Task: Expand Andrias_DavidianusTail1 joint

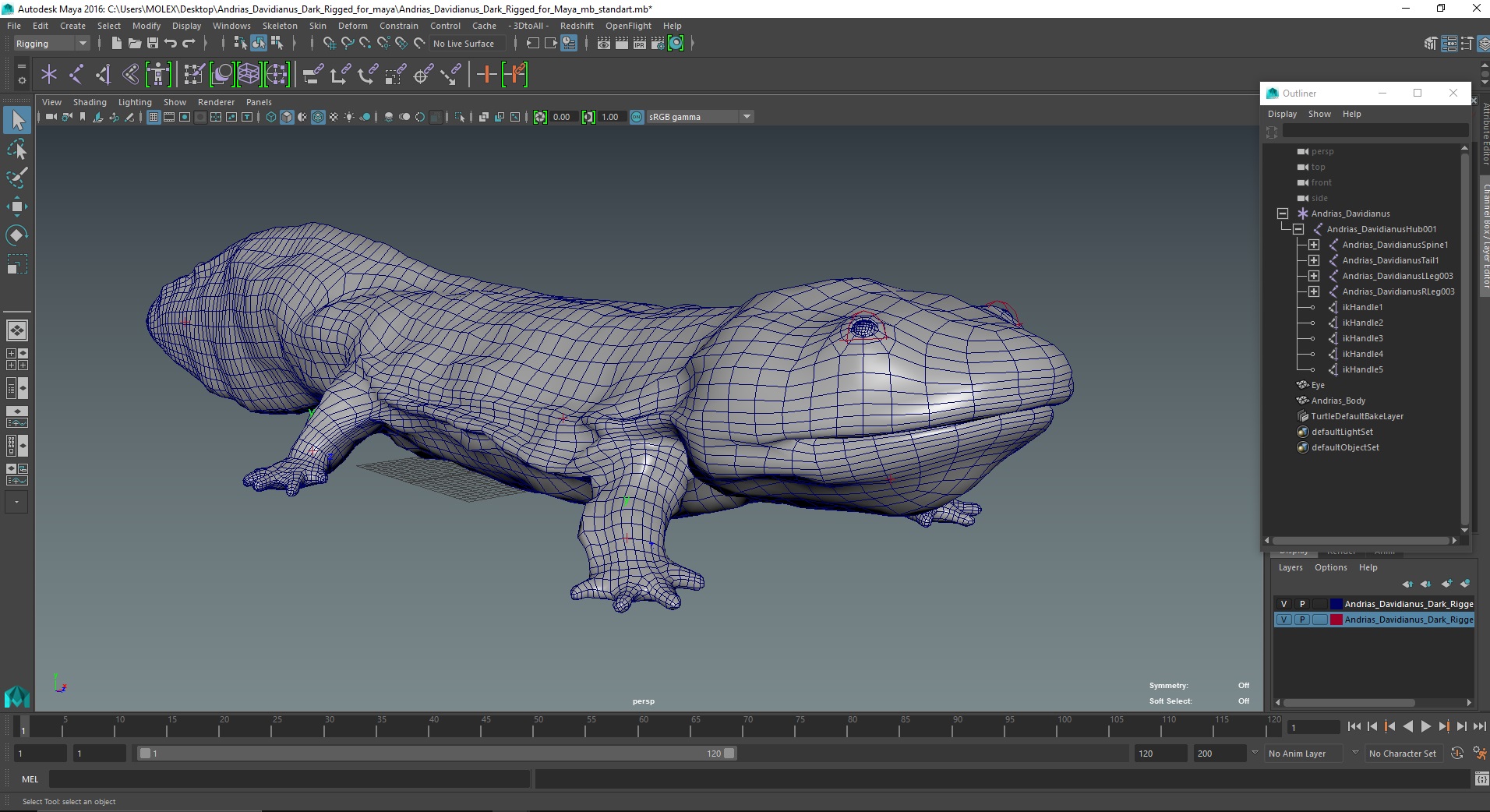Action: pyautogui.click(x=1314, y=260)
